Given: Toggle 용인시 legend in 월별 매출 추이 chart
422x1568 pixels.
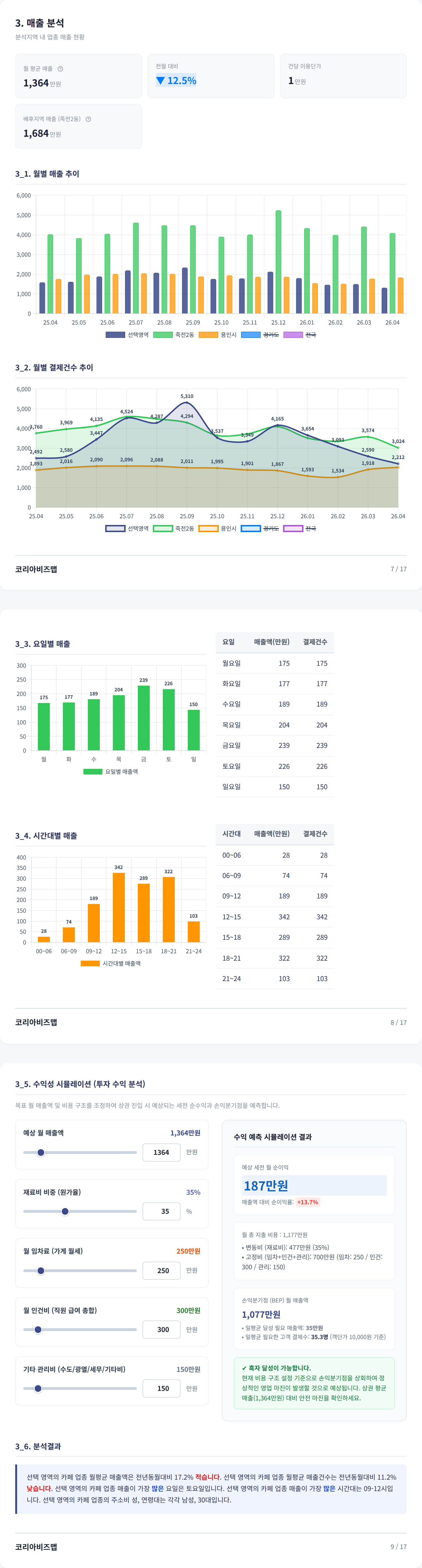Looking at the screenshot, I should click(217, 335).
